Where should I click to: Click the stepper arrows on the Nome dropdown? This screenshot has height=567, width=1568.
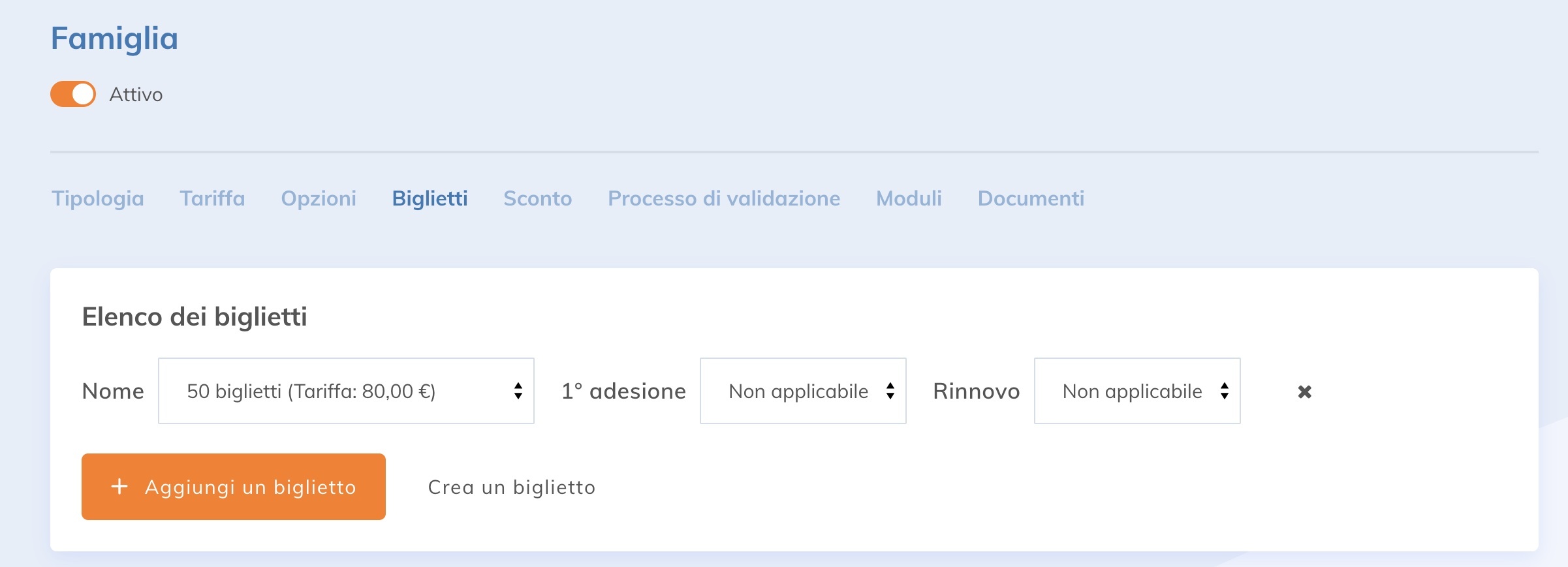coord(518,391)
